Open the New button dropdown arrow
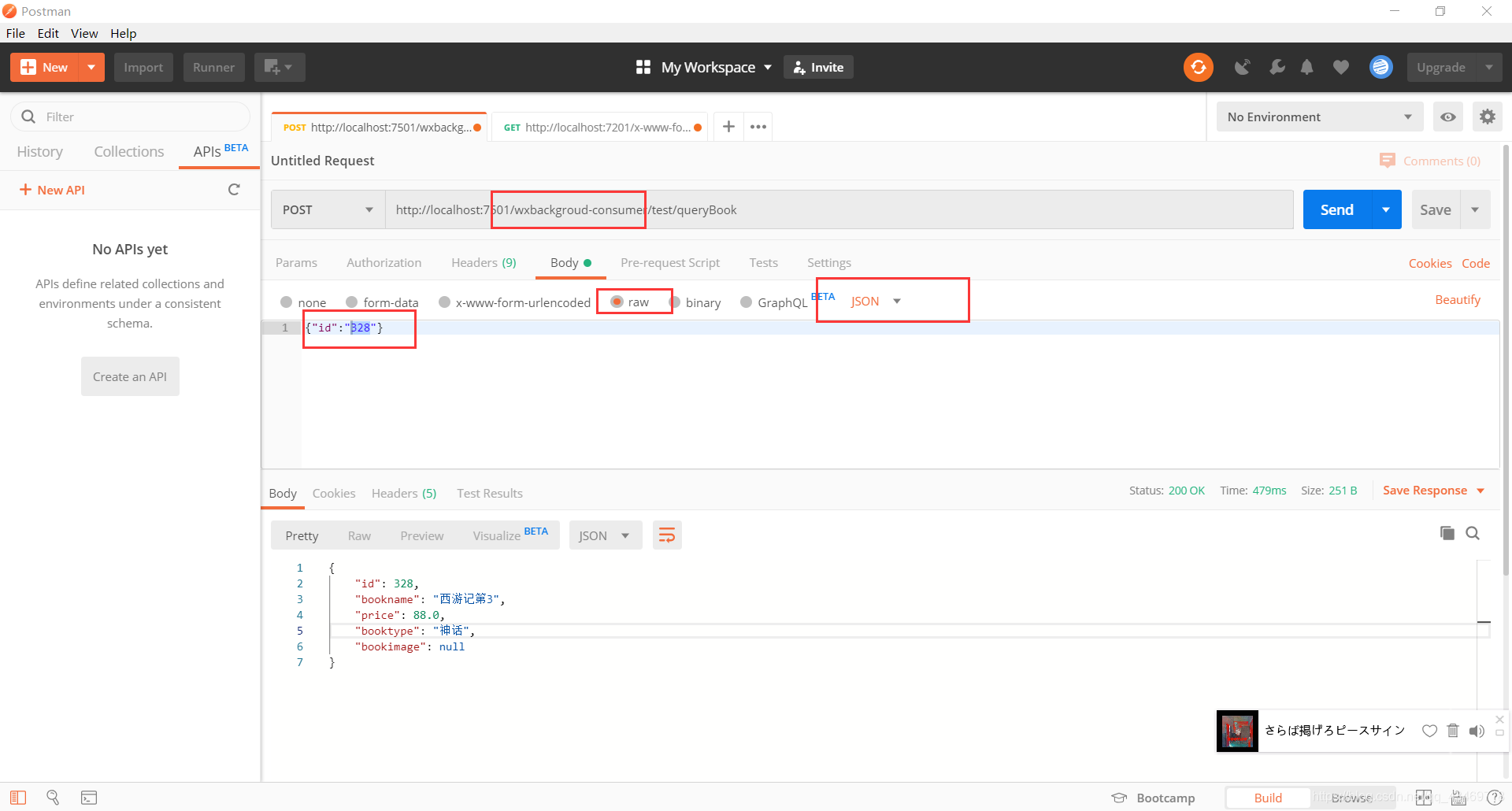The image size is (1512, 811). tap(91, 68)
